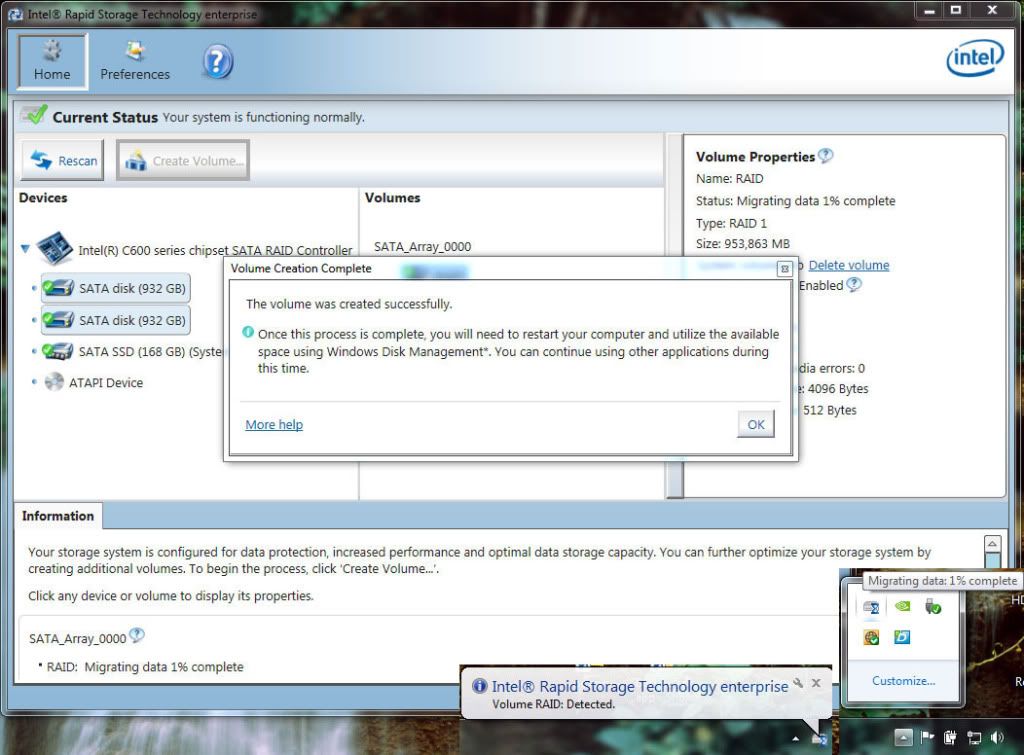Select the Information tab
The image size is (1024, 755).
click(57, 516)
